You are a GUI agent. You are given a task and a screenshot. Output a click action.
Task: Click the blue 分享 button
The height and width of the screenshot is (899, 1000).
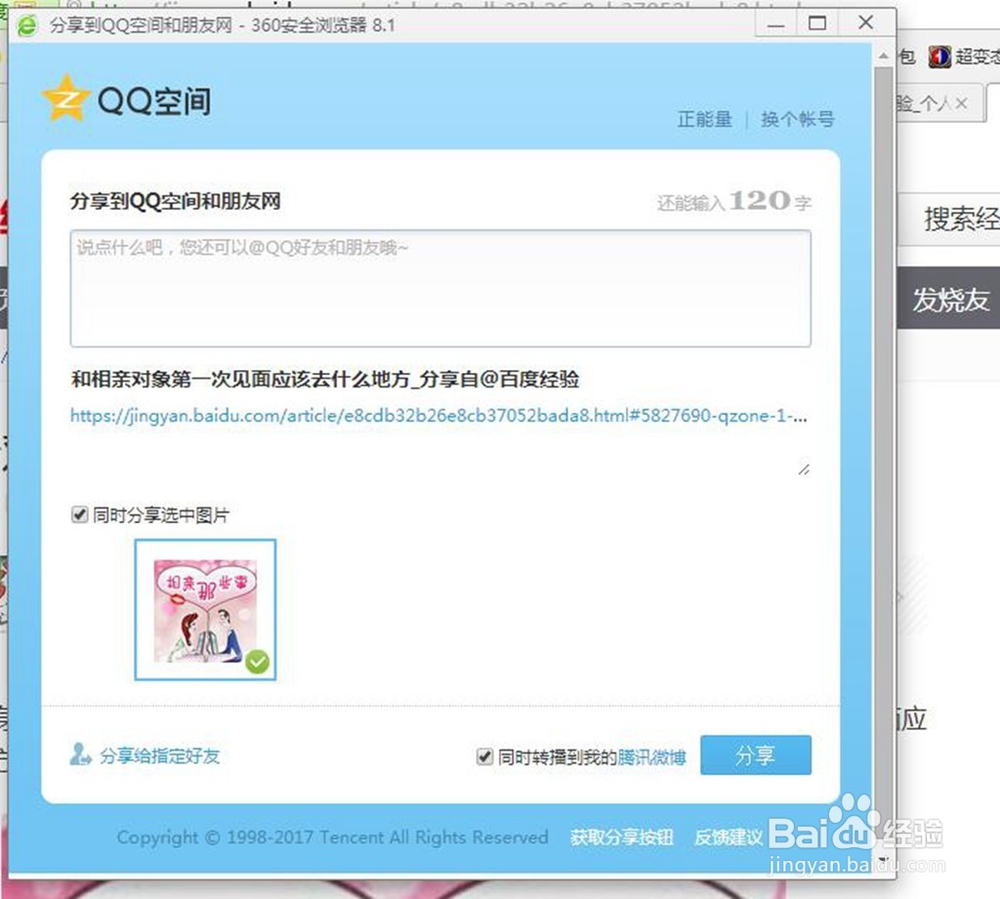coord(756,756)
